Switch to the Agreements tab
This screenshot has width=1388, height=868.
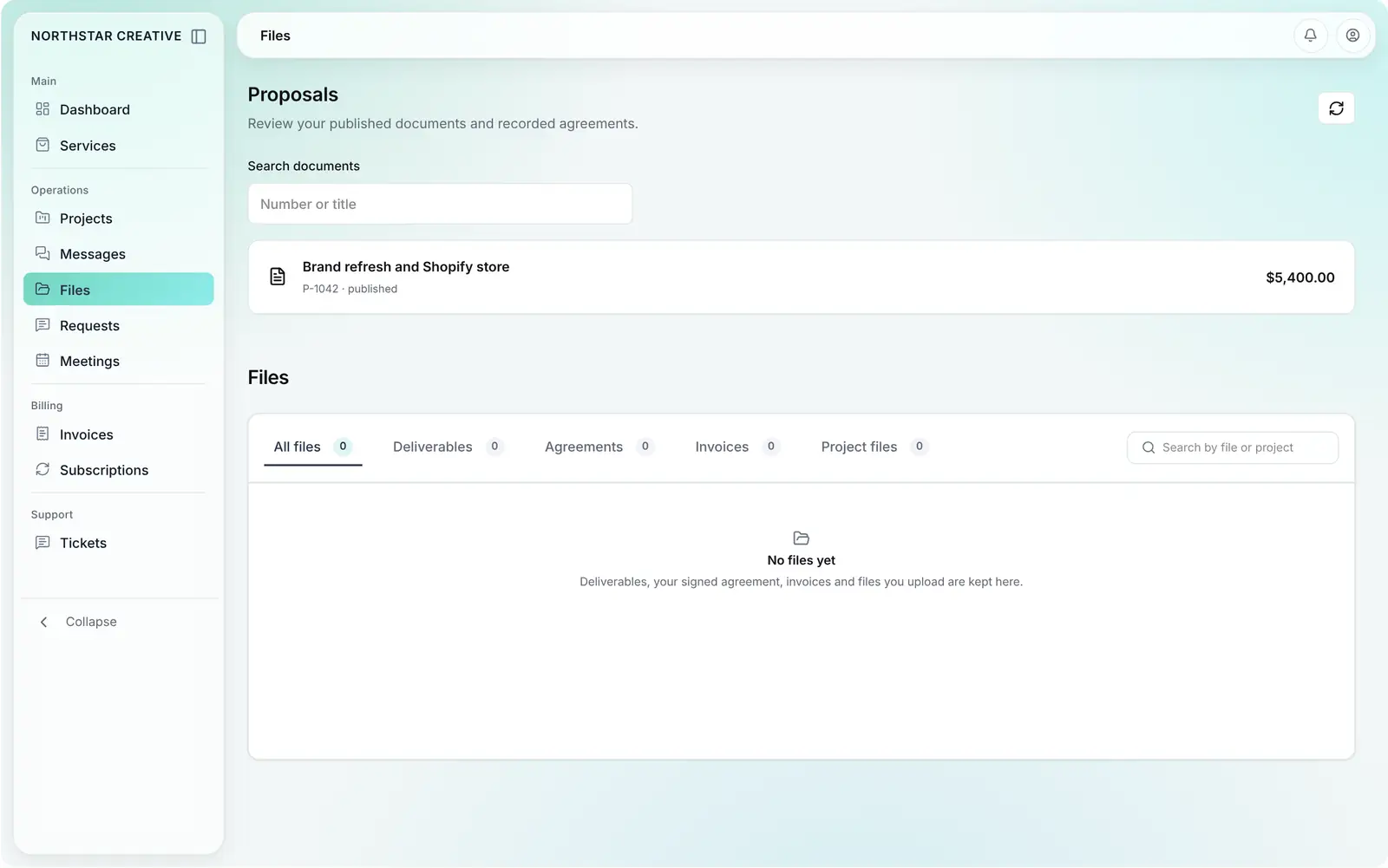(x=599, y=447)
